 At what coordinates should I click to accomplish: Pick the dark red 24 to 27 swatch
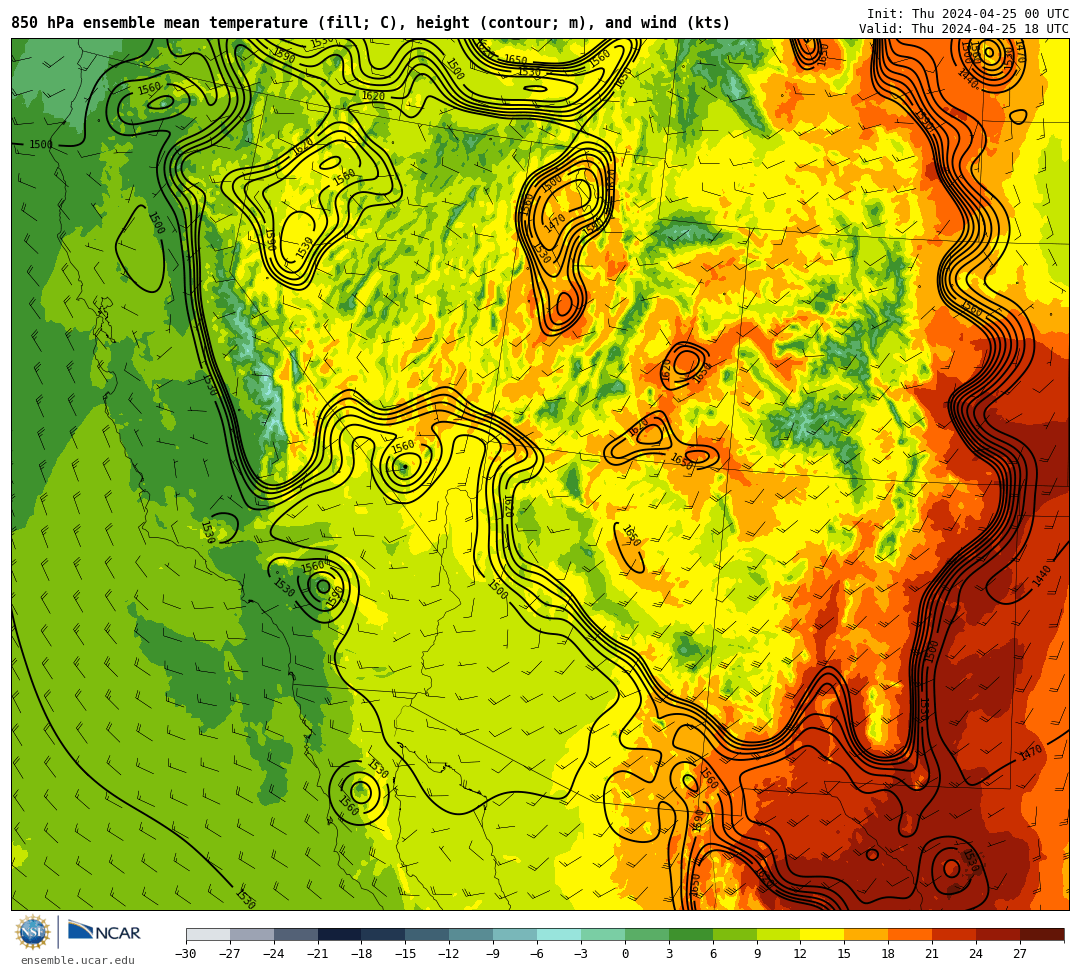tap(999, 934)
